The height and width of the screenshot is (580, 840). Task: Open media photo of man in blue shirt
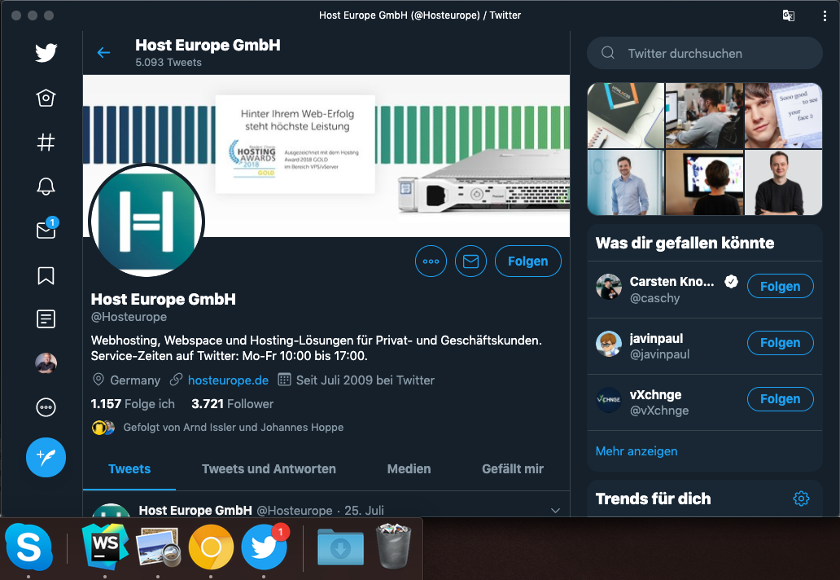click(x=626, y=183)
